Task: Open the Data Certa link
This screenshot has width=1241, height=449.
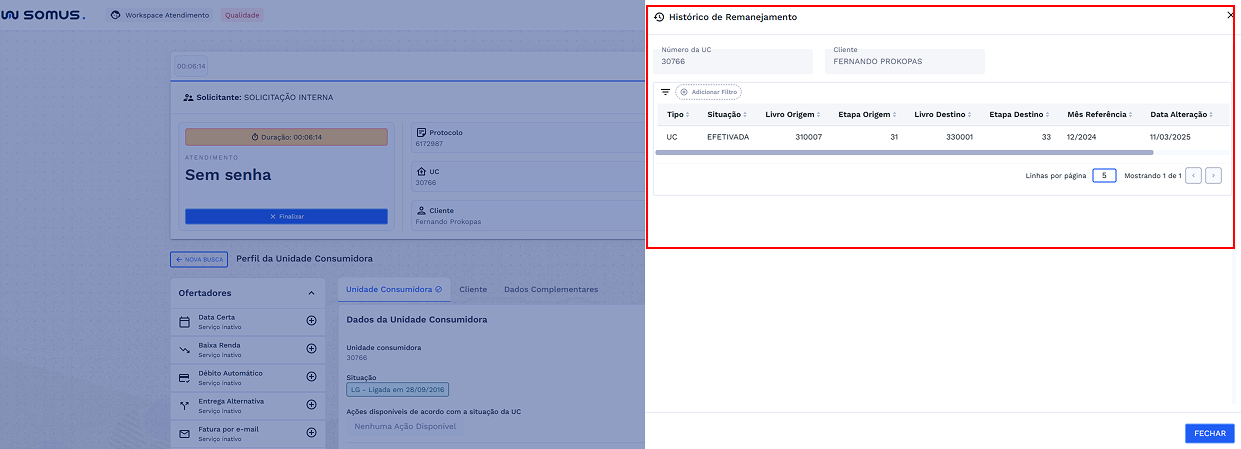Action: (217, 317)
